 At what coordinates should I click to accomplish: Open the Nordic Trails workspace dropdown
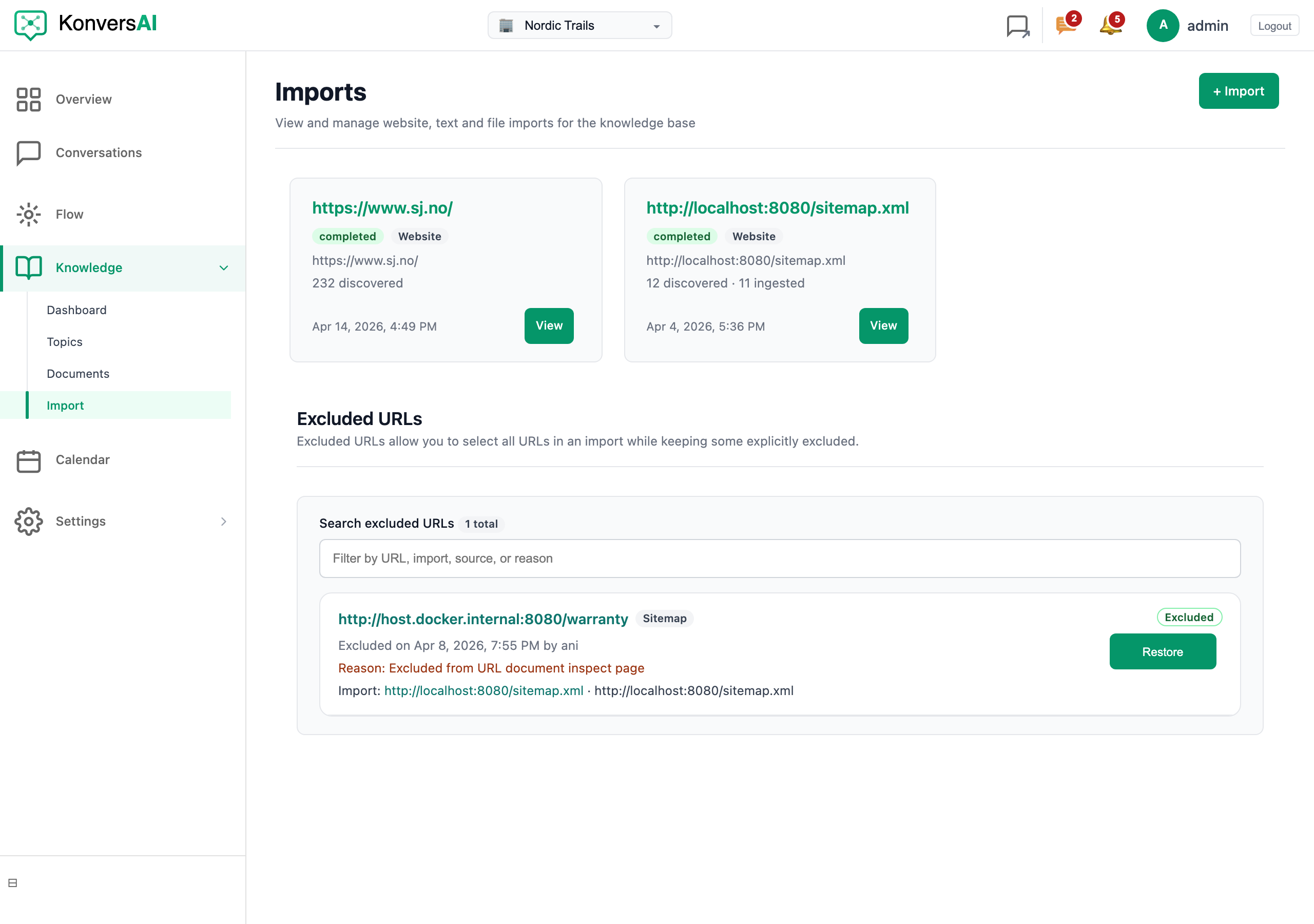click(579, 26)
